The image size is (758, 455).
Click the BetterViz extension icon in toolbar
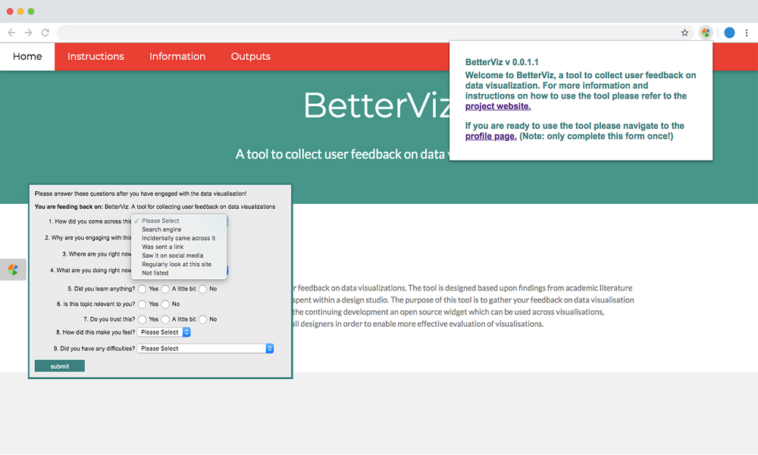[x=706, y=33]
